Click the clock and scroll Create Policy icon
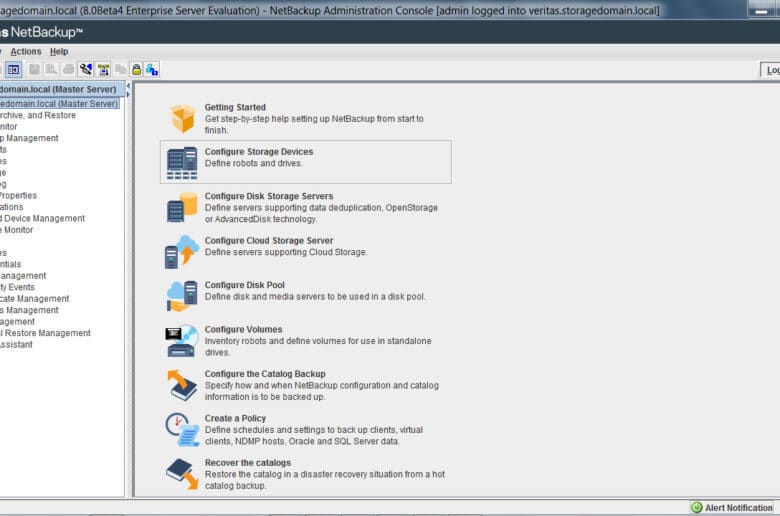Screen dimensions: 780x516 point(182,429)
